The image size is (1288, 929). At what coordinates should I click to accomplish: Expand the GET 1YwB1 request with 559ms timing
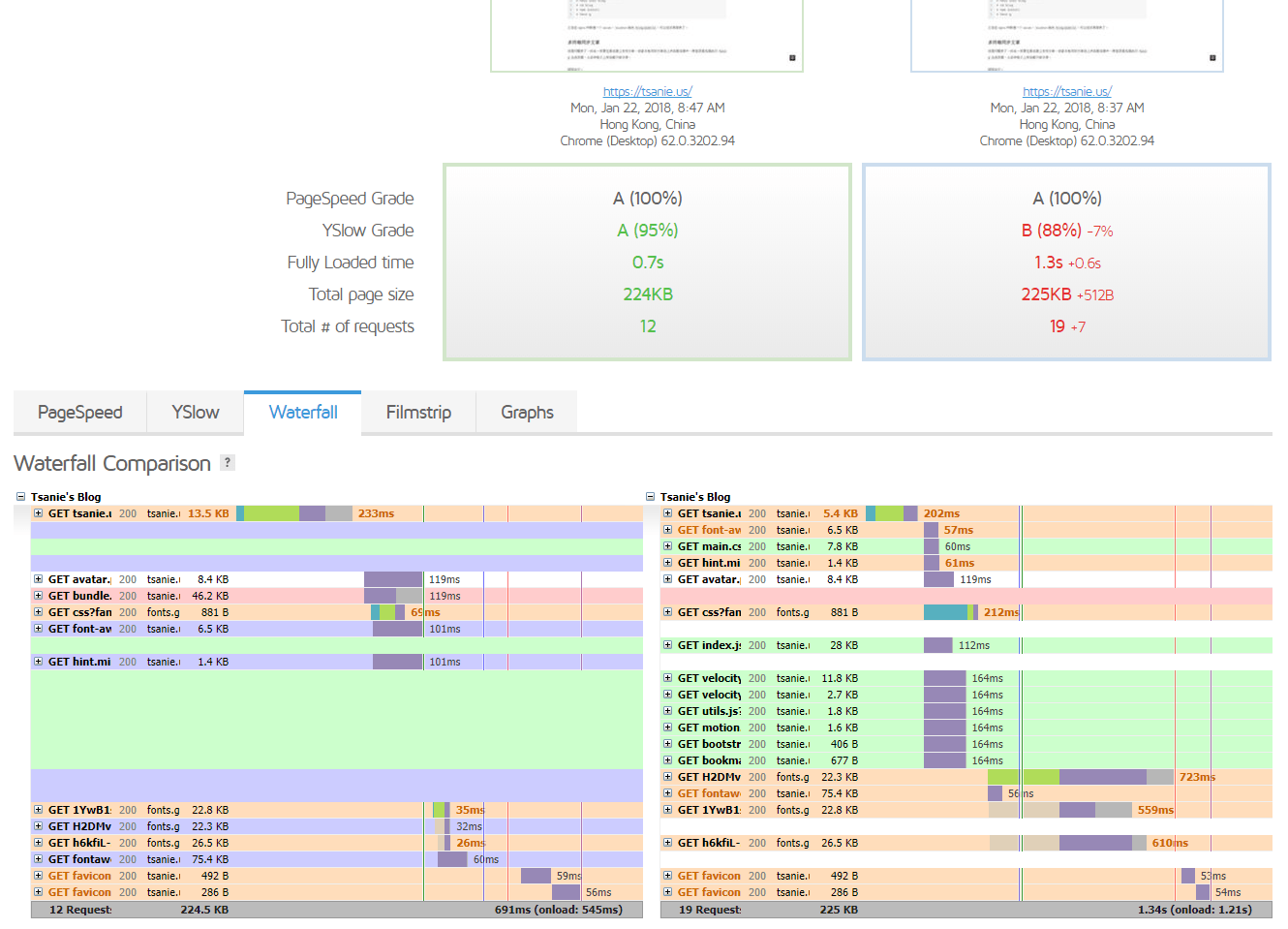pos(668,810)
